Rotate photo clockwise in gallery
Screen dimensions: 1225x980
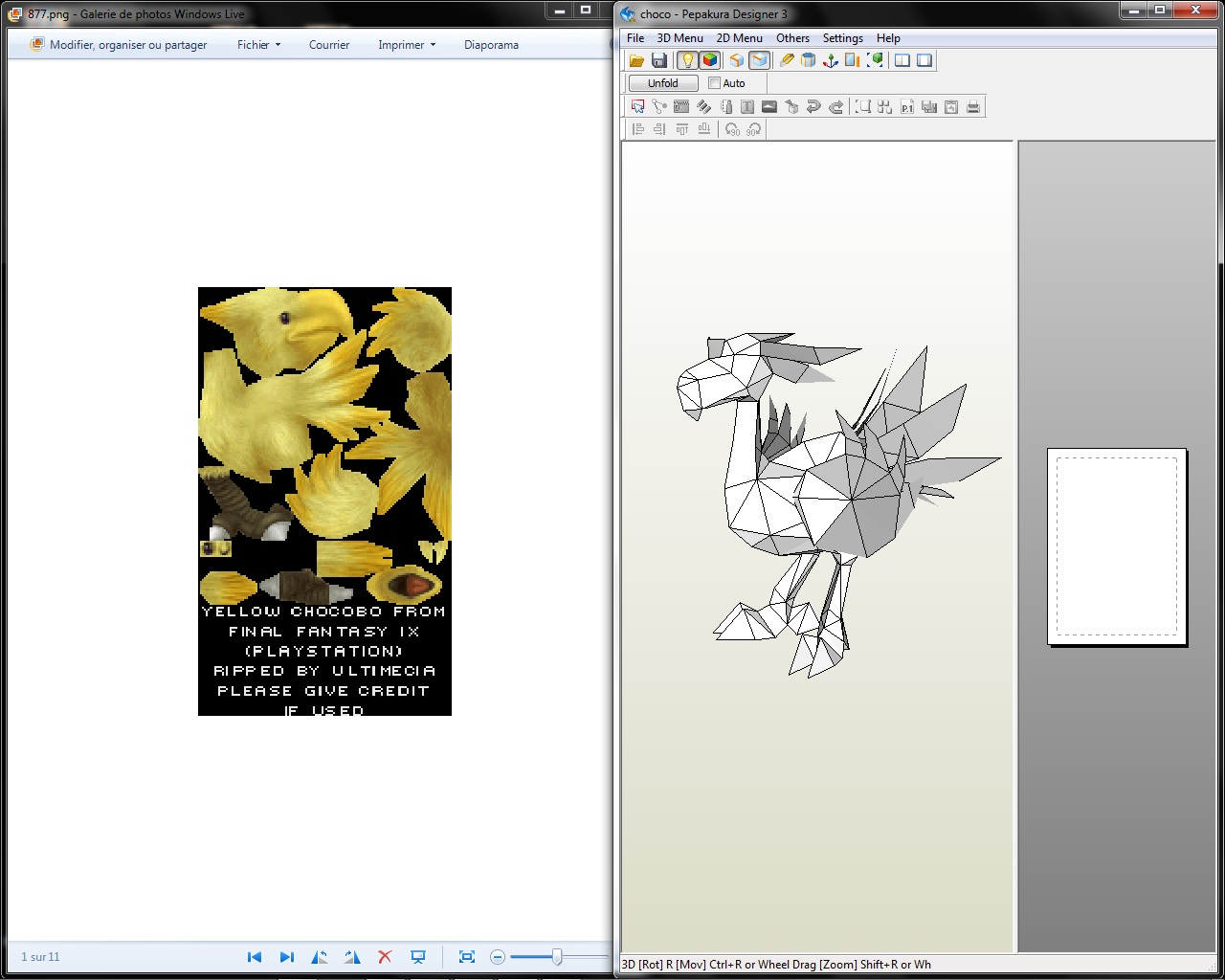click(352, 957)
